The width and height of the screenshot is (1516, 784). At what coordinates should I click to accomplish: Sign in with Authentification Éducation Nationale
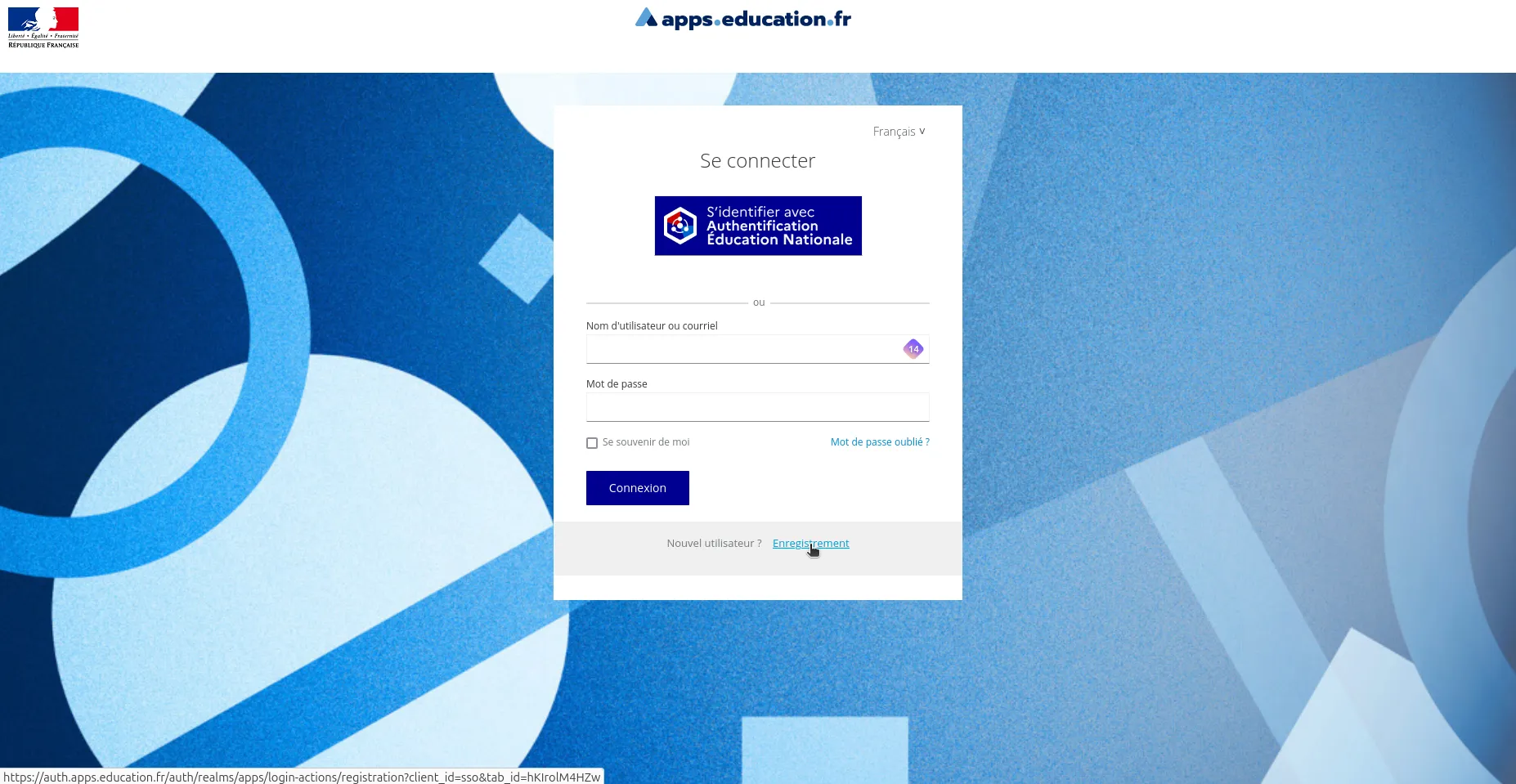758,226
